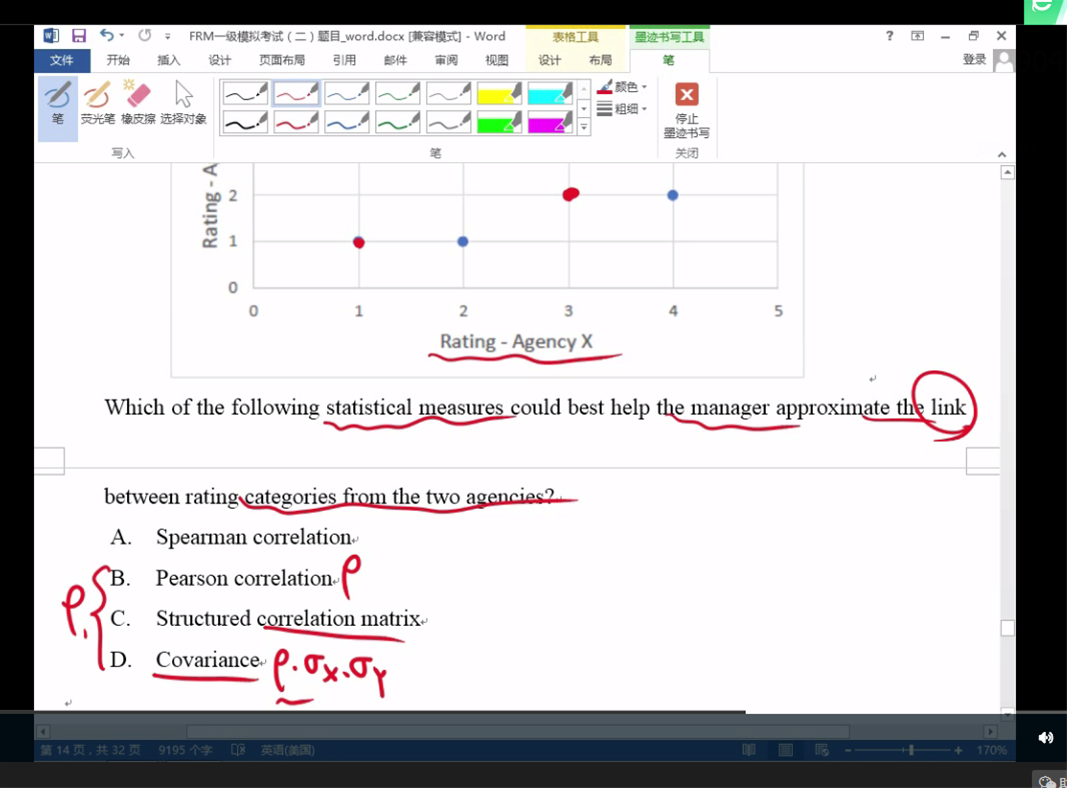
Task: Choose the thin gray pen style
Action: [x=448, y=93]
